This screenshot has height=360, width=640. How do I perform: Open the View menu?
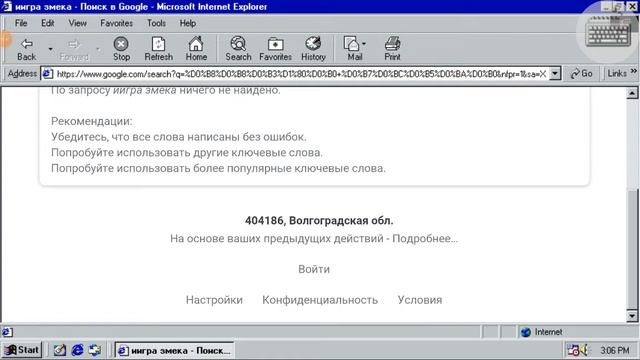coord(77,23)
